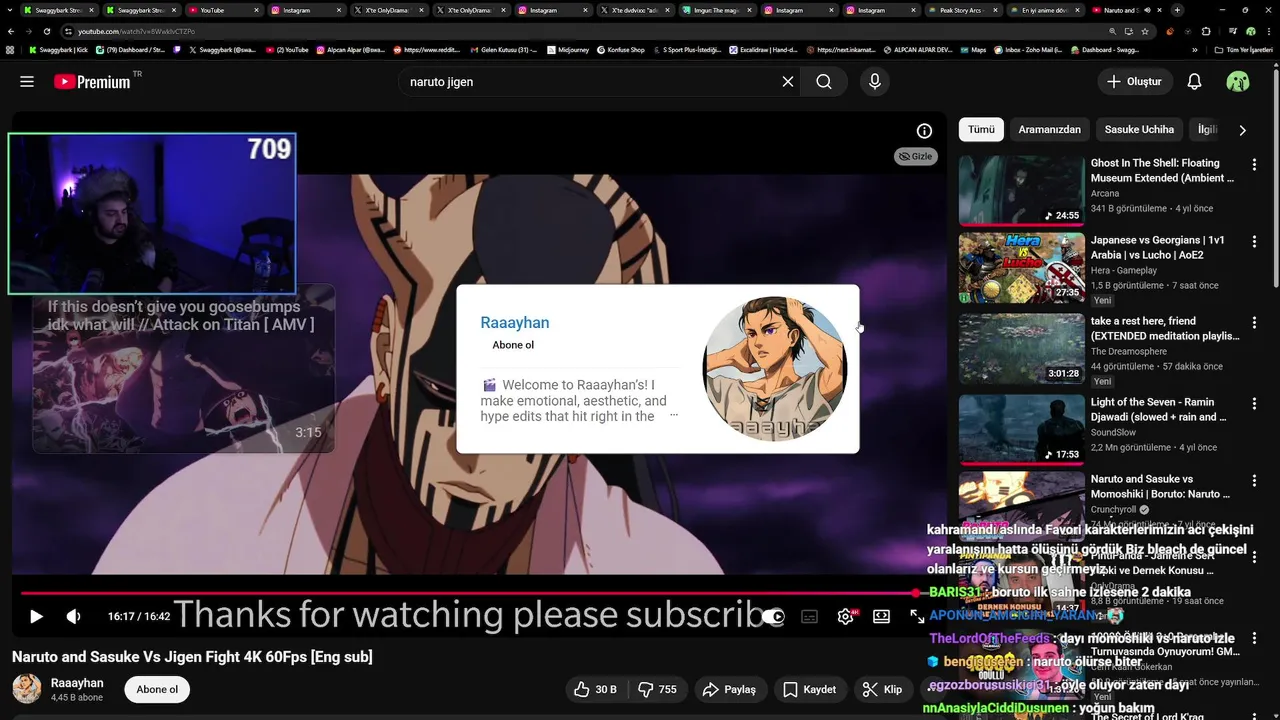The image size is (1280, 720).
Task: Open options for Naruto and Sasuke vs Momoshiki
Action: click(1254, 481)
